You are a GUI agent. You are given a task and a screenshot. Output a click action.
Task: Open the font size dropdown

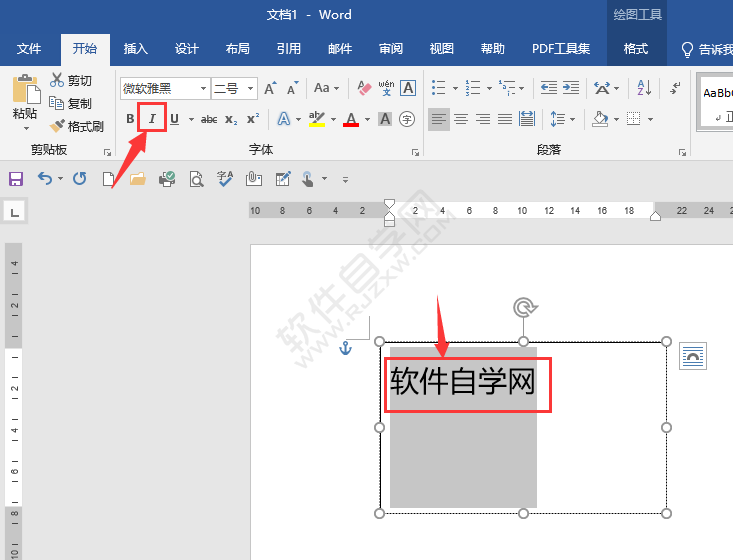click(x=251, y=88)
